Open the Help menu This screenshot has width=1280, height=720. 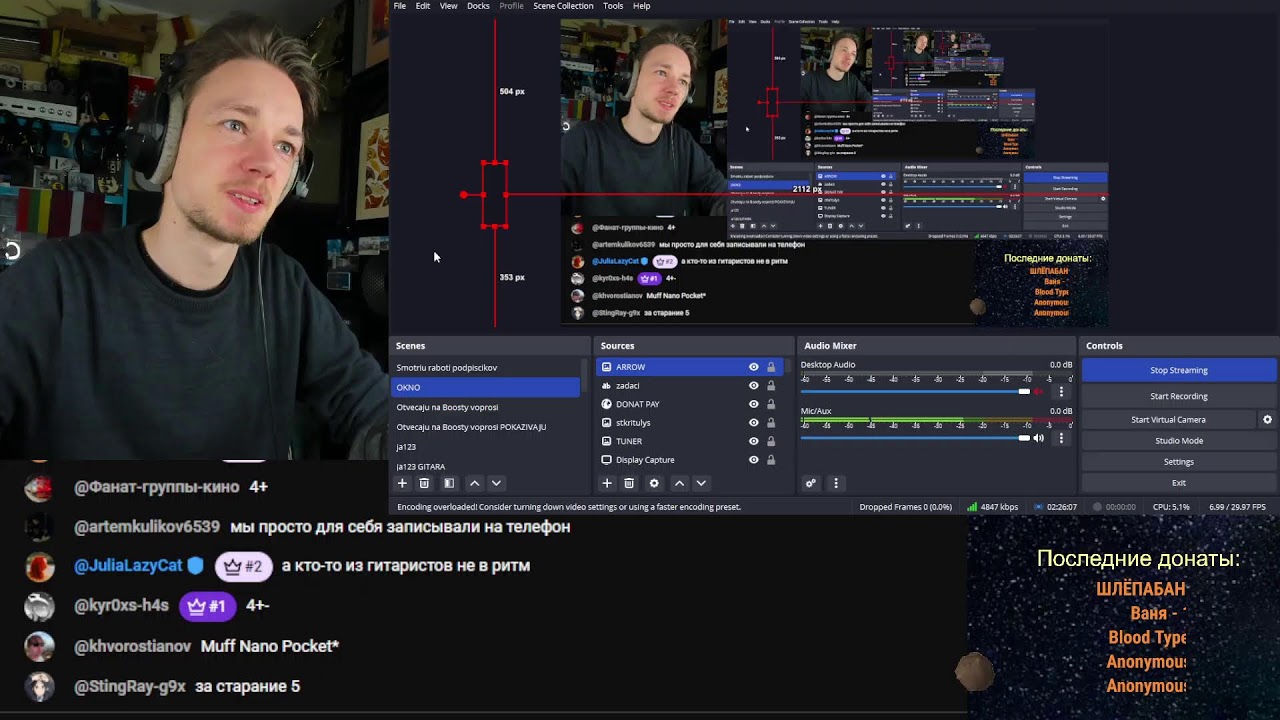click(x=642, y=6)
